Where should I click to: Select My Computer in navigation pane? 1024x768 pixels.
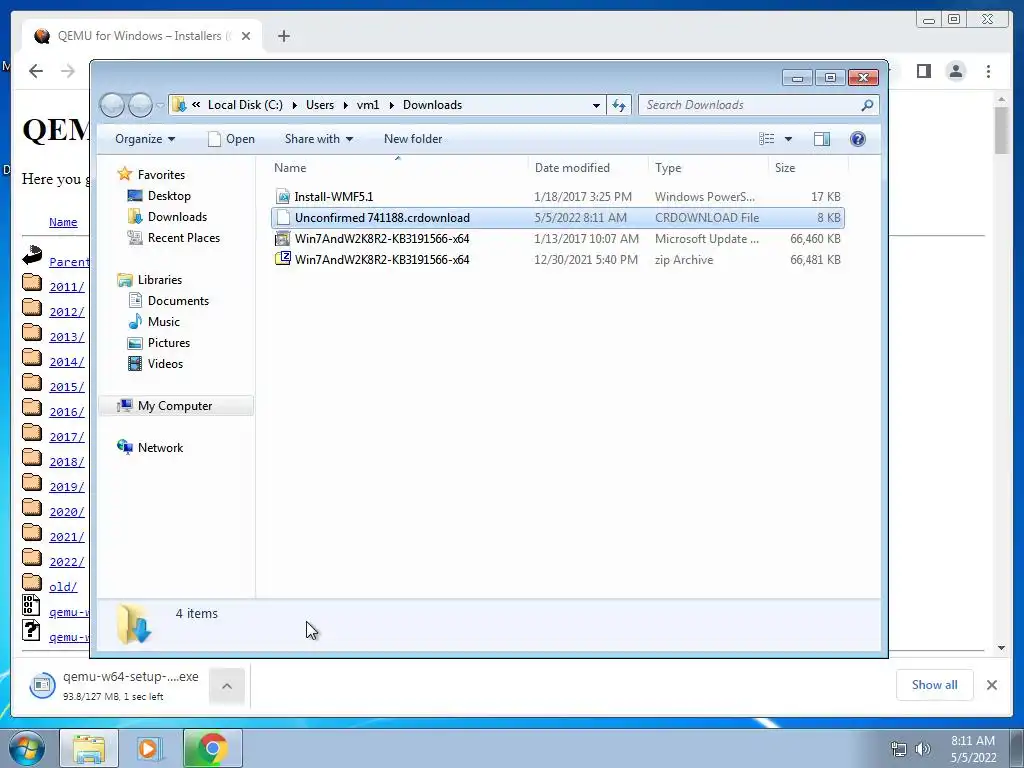[x=174, y=406]
